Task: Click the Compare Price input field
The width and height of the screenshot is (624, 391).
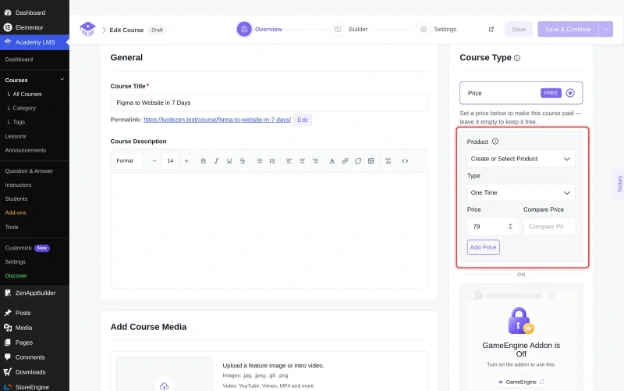Action: [x=549, y=226]
